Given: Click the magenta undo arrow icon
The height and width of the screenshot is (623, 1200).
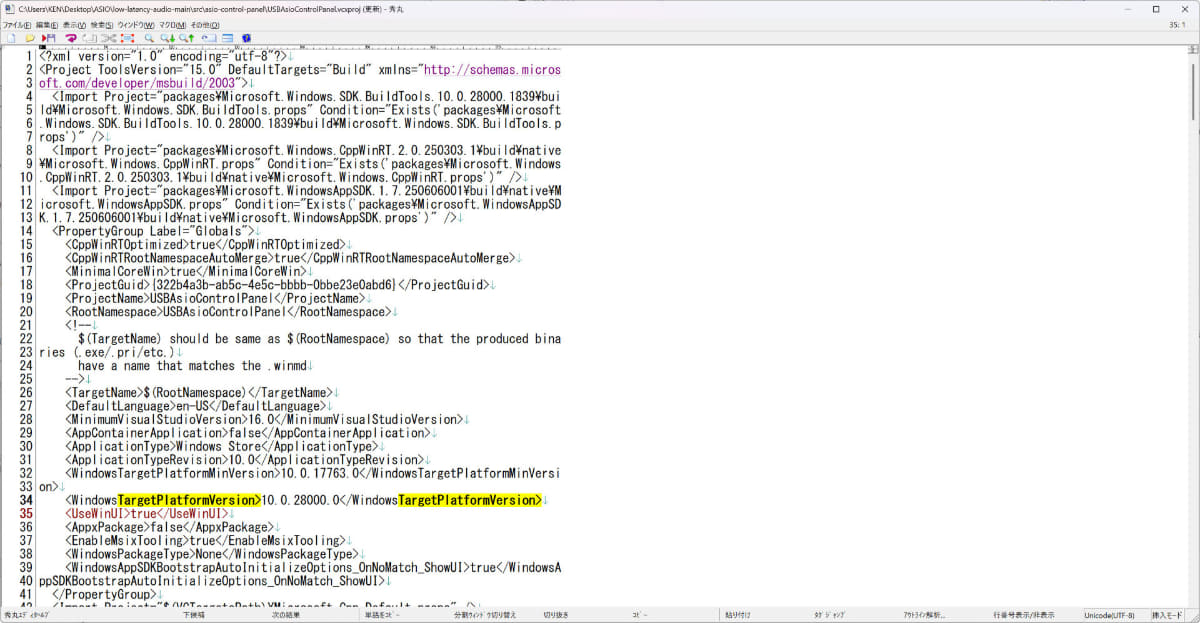Looking at the screenshot, I should (71, 38).
